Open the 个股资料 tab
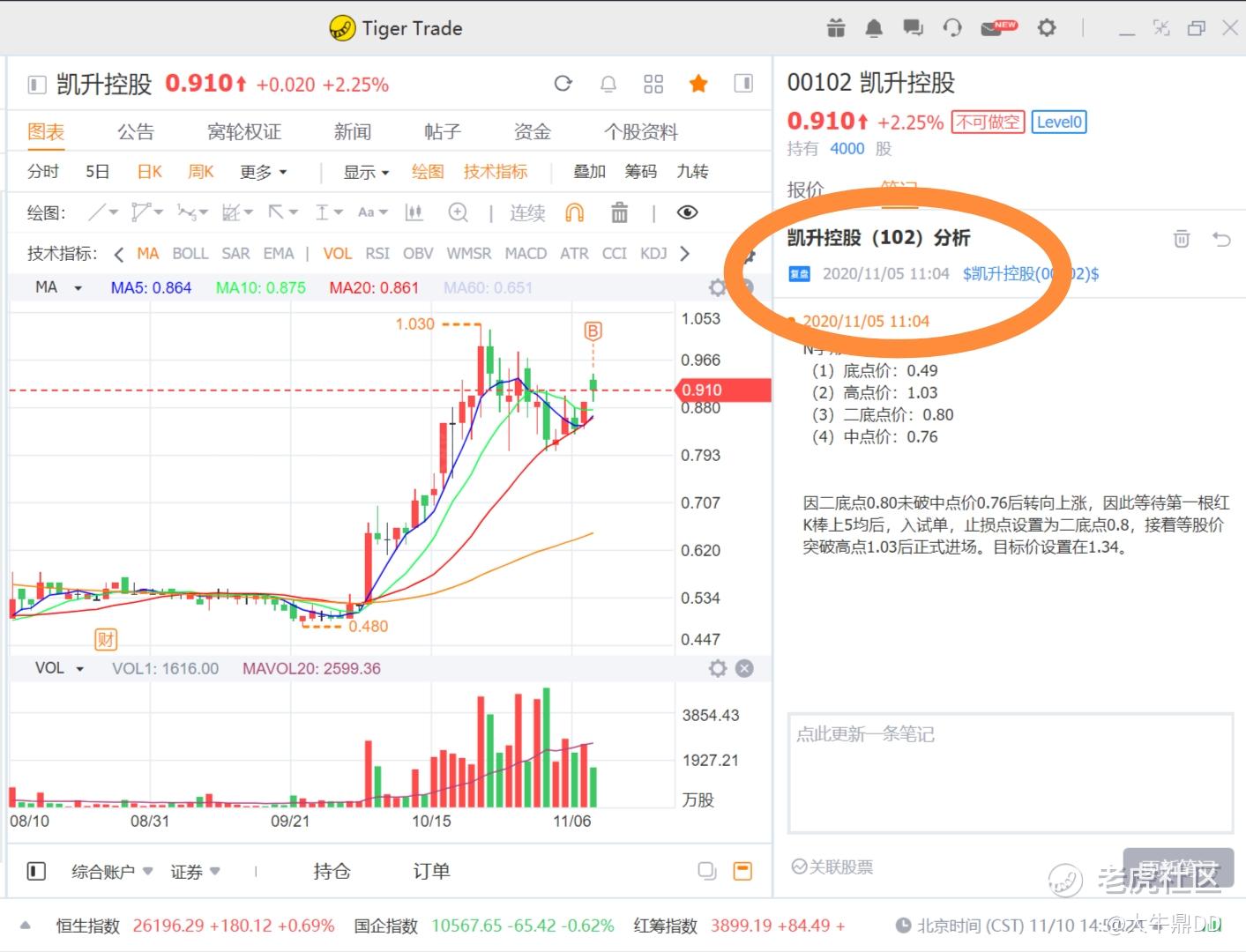This screenshot has width=1246, height=952. click(641, 132)
